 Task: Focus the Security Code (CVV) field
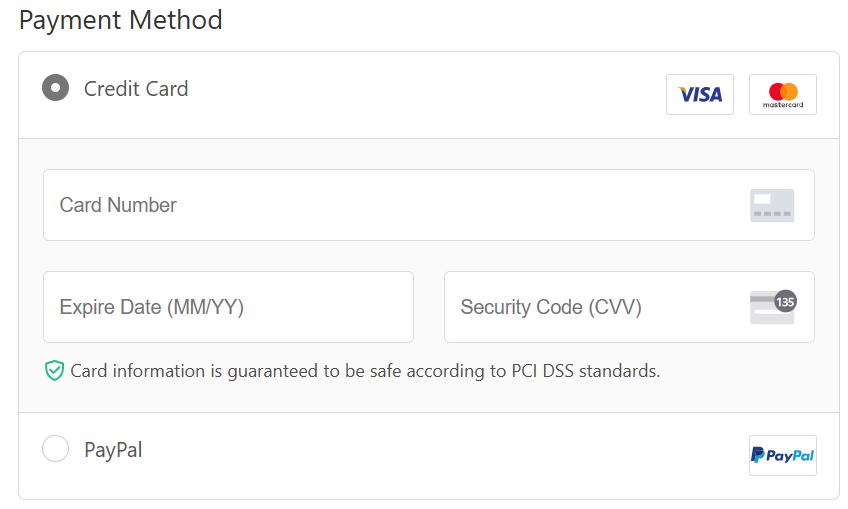point(629,307)
